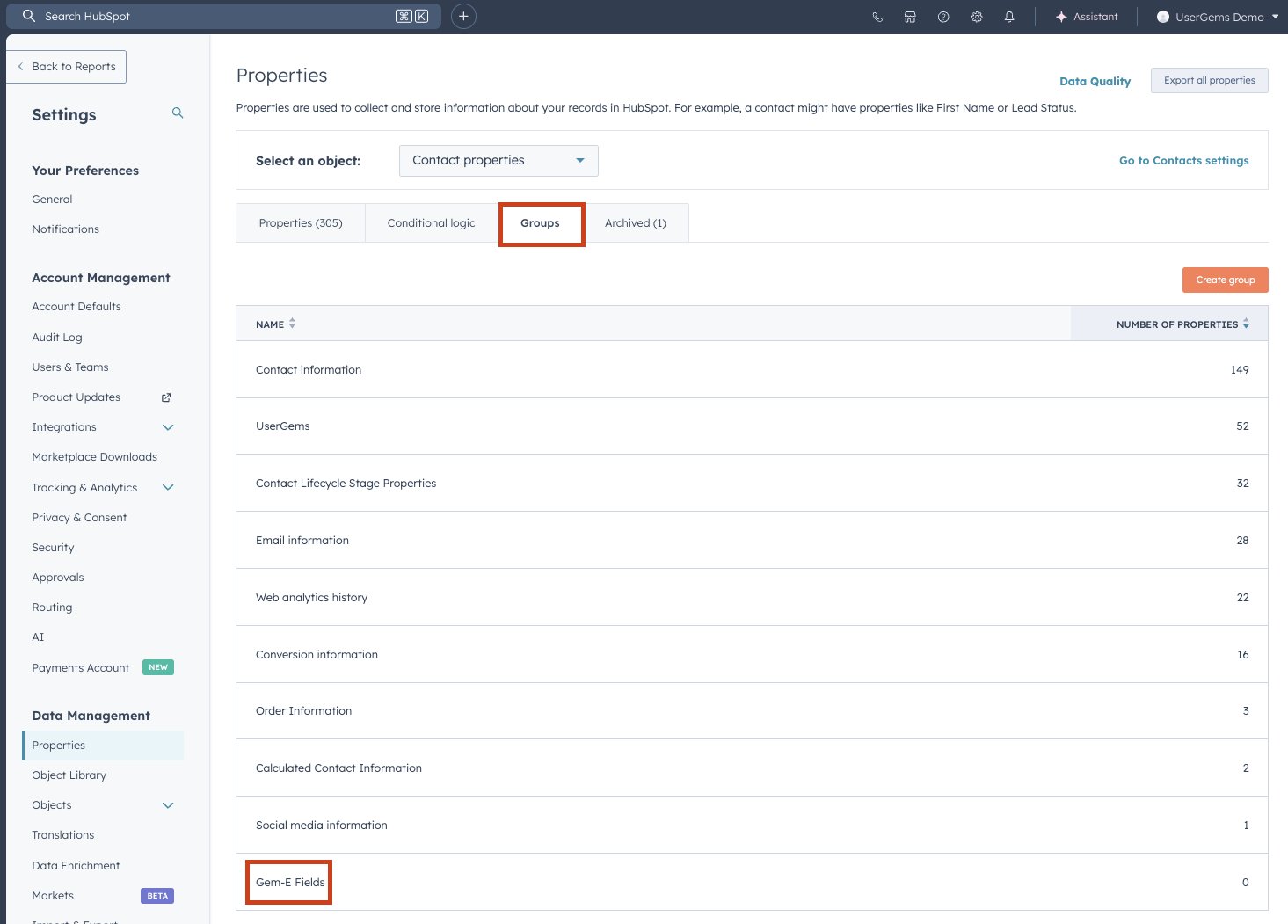Viewport: 1288px width, 924px height.
Task: Click the Create group button
Action: coord(1226,280)
